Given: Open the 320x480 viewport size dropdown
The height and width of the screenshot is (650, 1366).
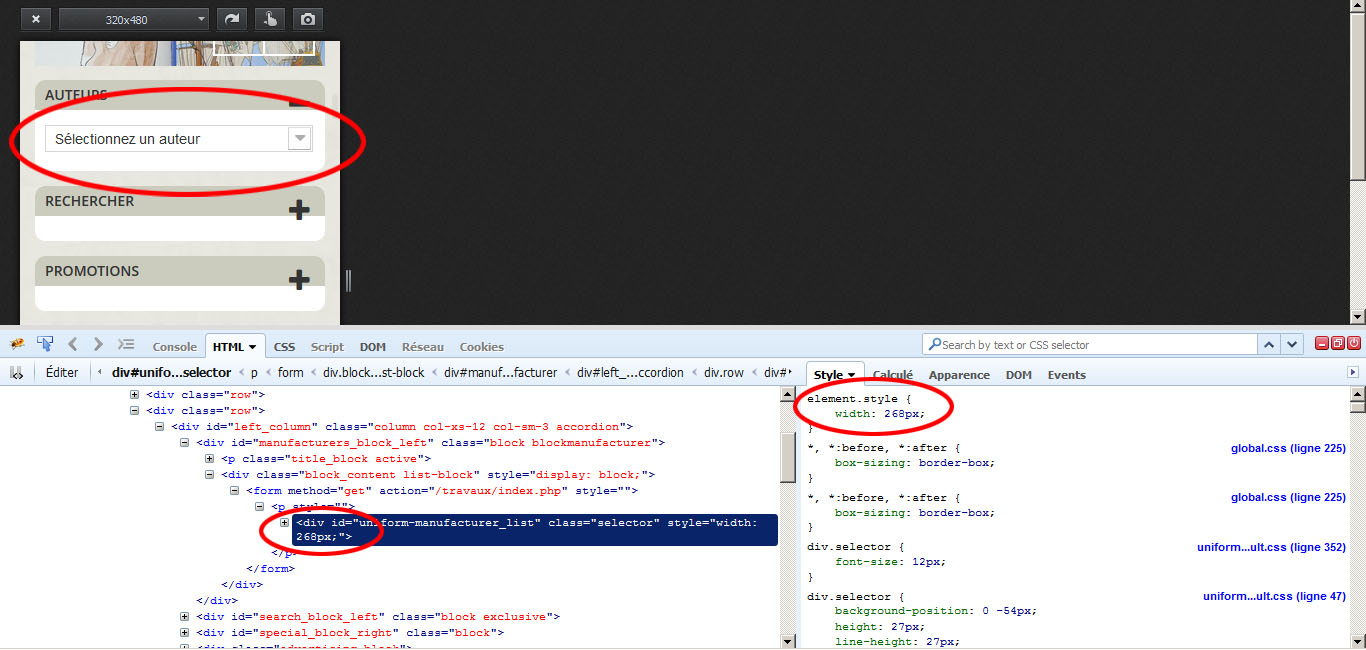Looking at the screenshot, I should (134, 19).
